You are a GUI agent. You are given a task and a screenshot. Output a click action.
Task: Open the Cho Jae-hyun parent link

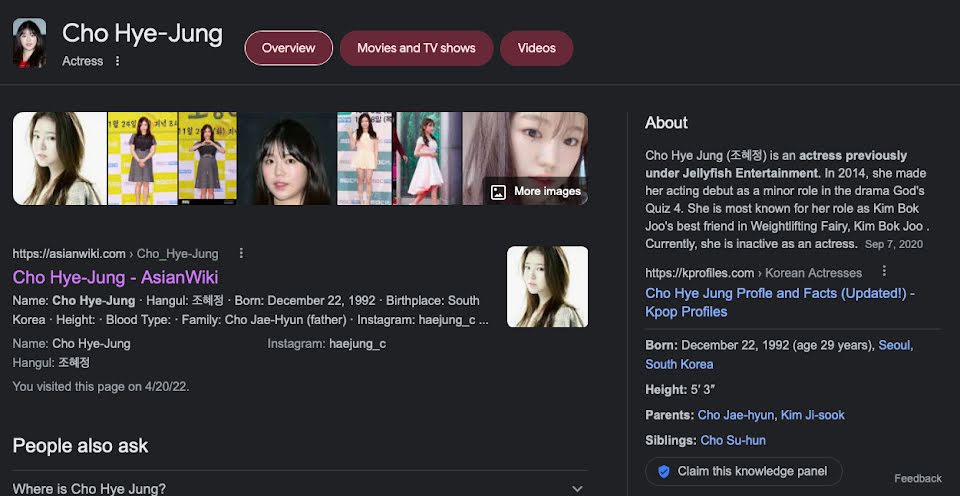click(x=735, y=415)
